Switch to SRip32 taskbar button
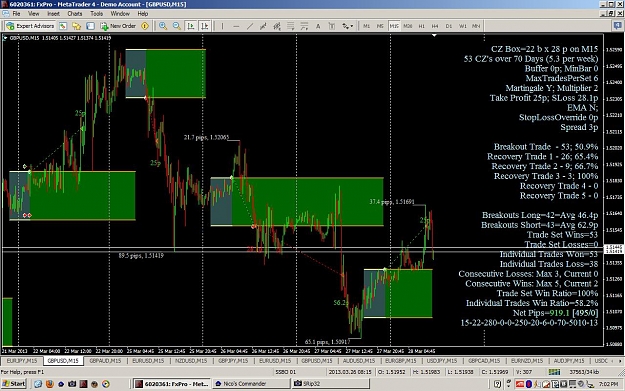 click(x=330, y=383)
